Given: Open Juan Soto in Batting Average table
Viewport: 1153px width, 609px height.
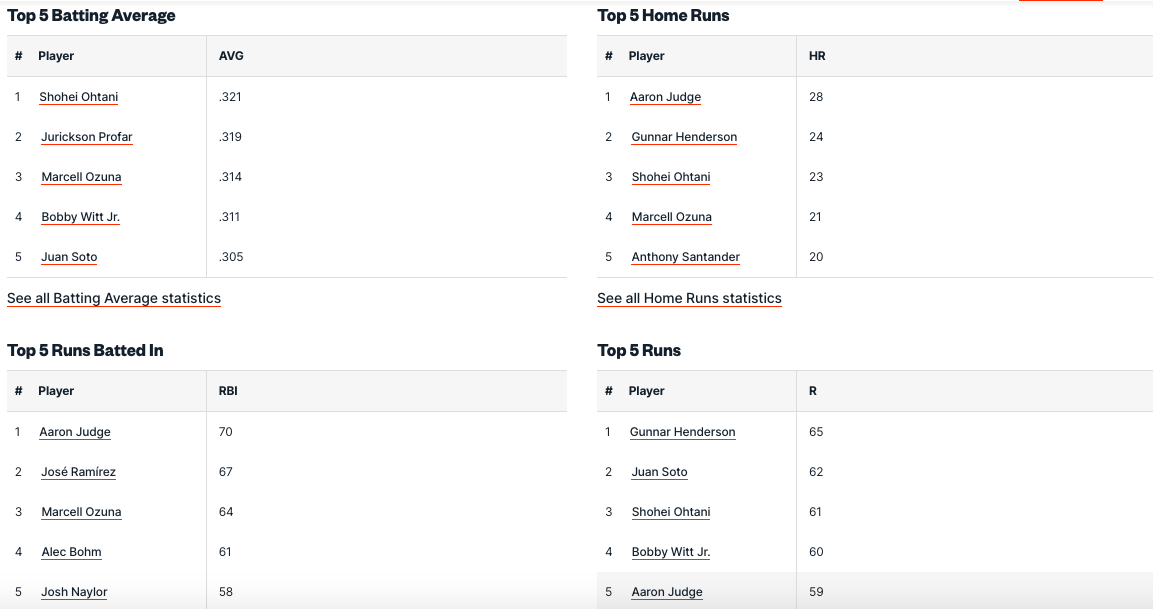Looking at the screenshot, I should [x=69, y=257].
